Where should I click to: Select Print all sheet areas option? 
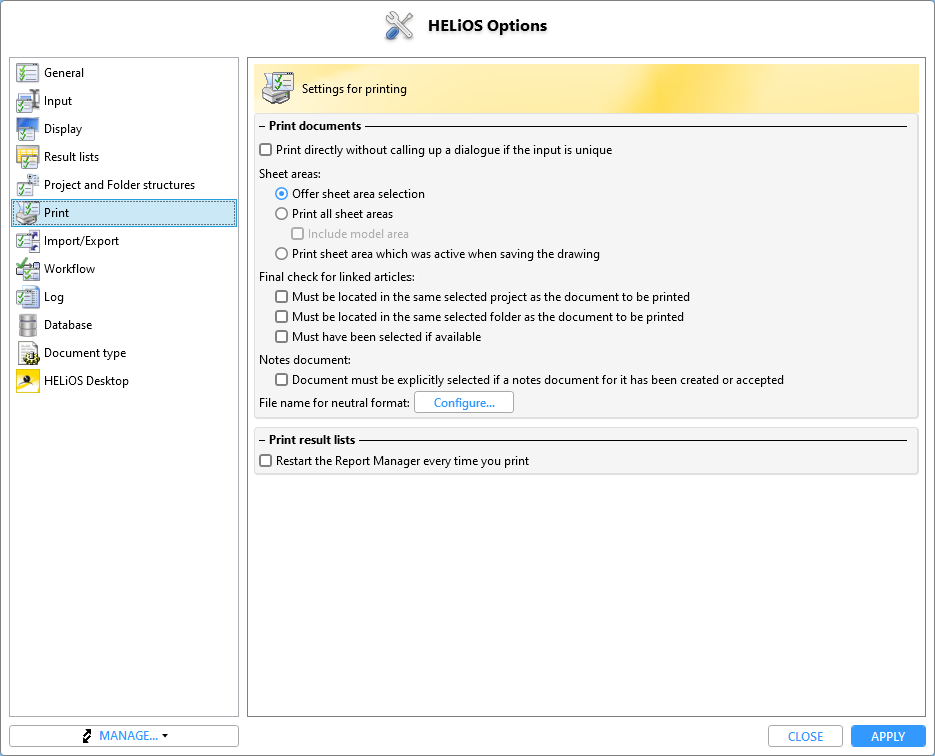(281, 213)
